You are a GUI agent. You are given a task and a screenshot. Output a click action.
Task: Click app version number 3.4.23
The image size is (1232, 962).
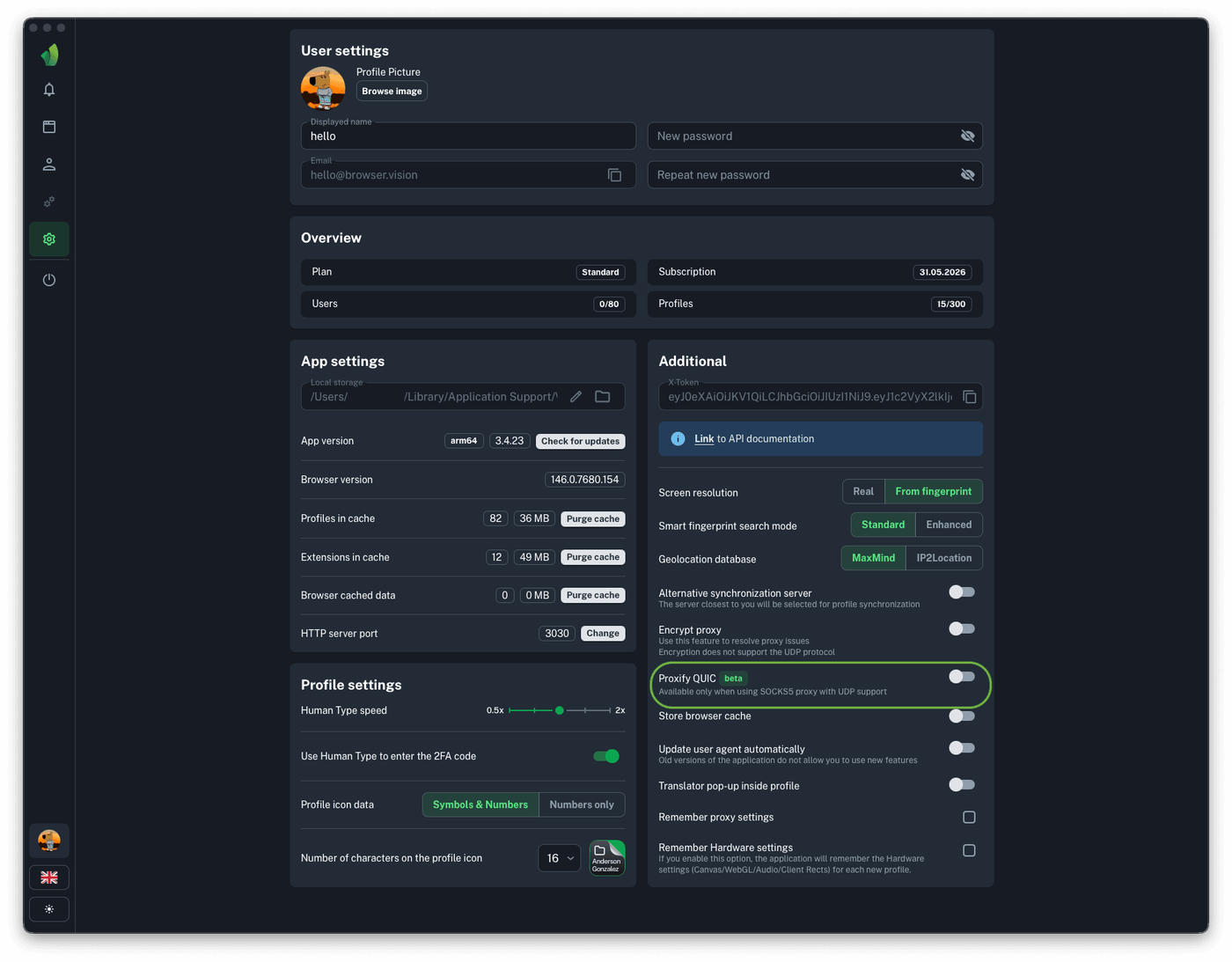(x=510, y=441)
